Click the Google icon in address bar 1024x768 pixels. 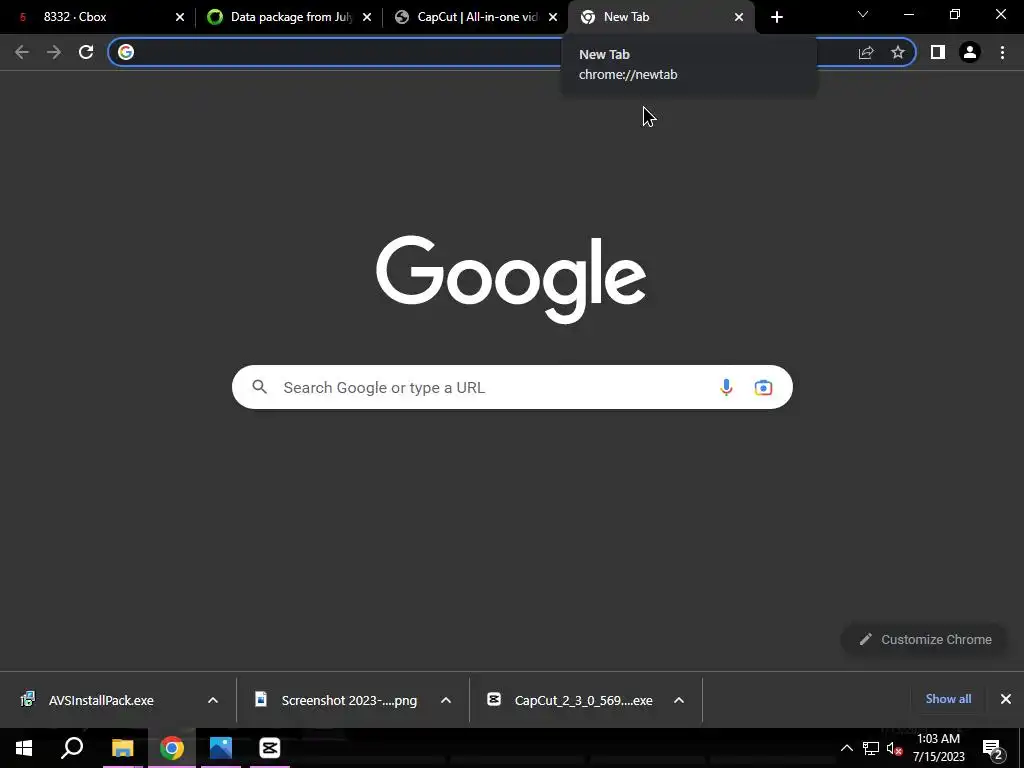click(x=126, y=52)
